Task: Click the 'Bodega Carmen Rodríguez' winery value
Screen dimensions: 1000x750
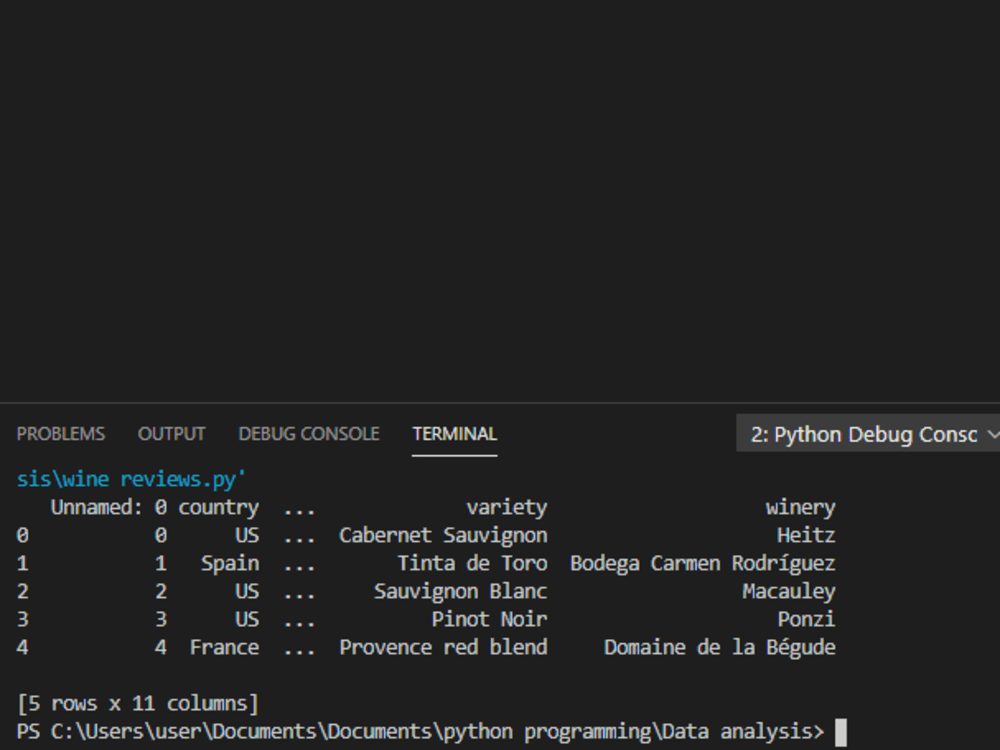Action: [x=703, y=564]
